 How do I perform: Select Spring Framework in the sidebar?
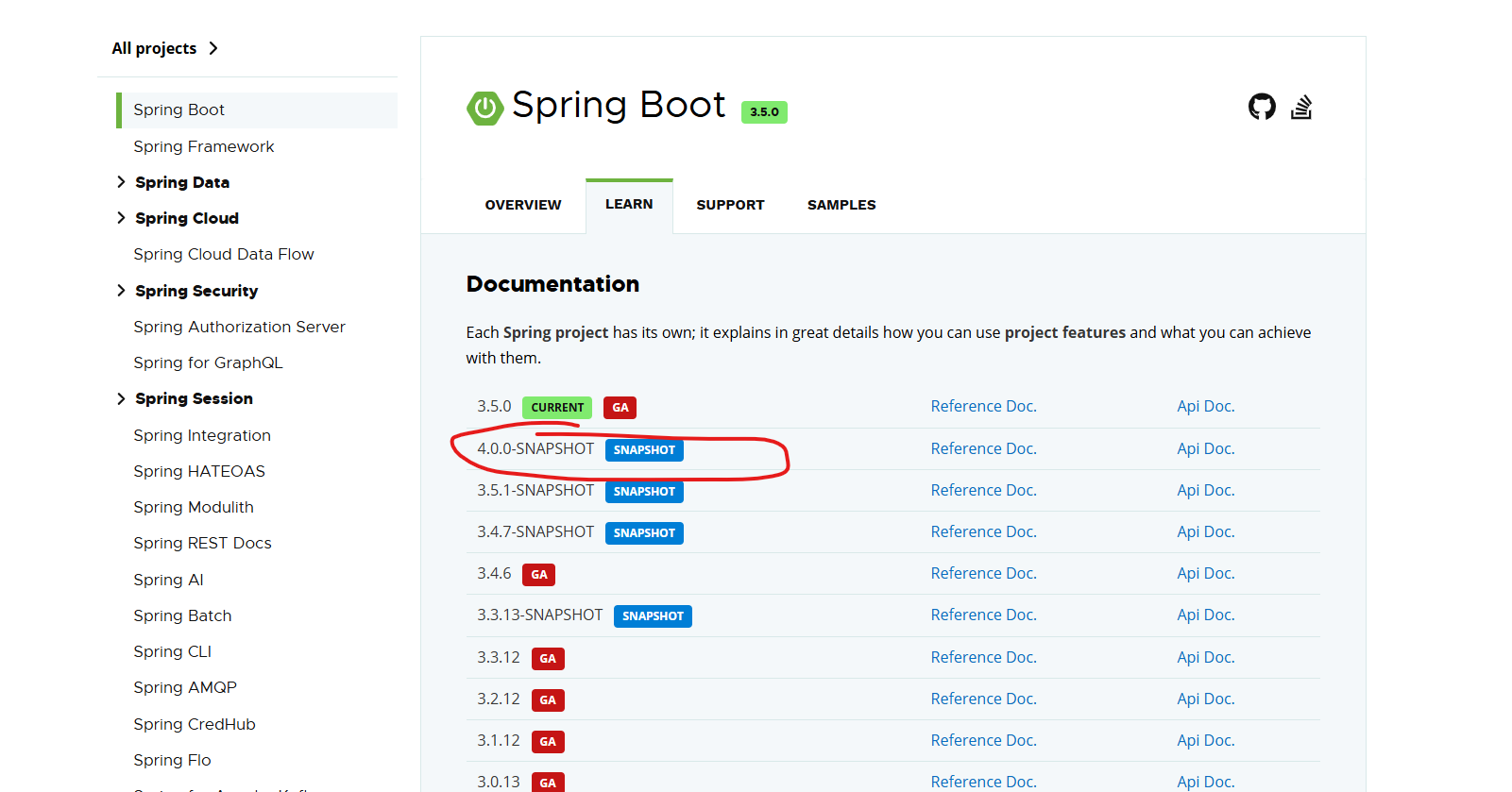204,146
